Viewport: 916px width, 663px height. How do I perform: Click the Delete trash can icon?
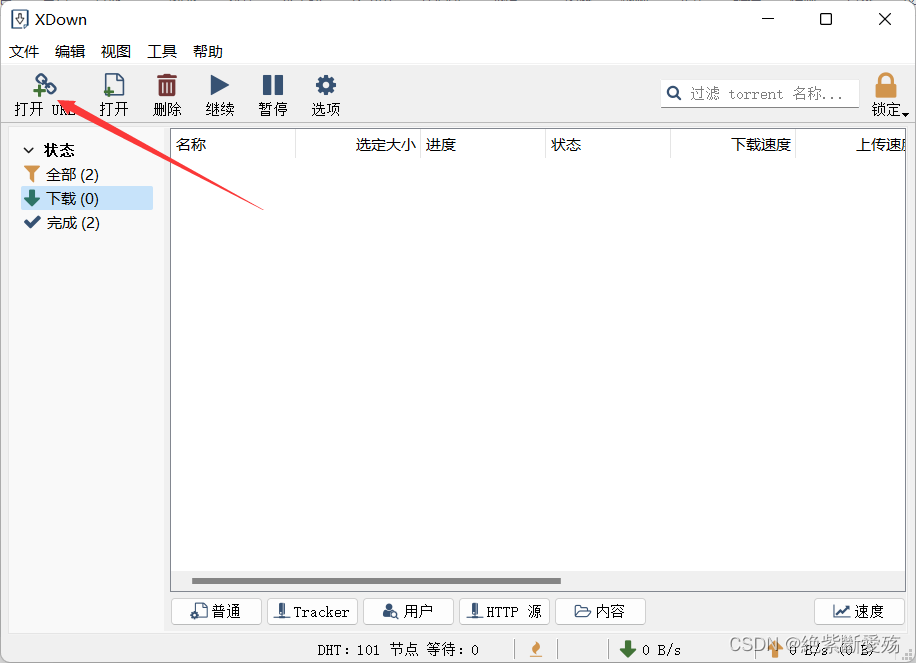pyautogui.click(x=166, y=85)
